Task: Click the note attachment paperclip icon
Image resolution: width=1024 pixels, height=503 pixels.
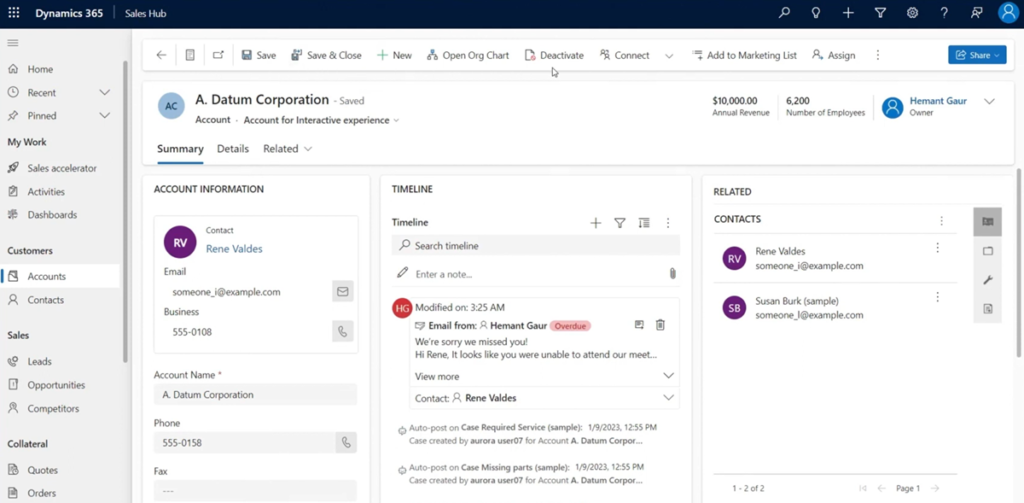Action: click(673, 274)
